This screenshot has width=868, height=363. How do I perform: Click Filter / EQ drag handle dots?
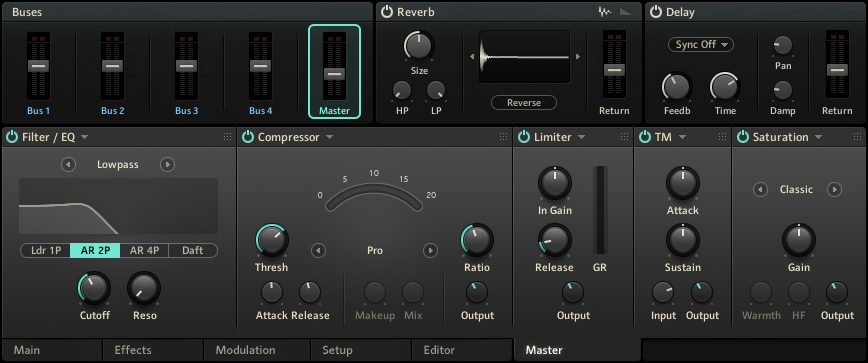coord(228,137)
